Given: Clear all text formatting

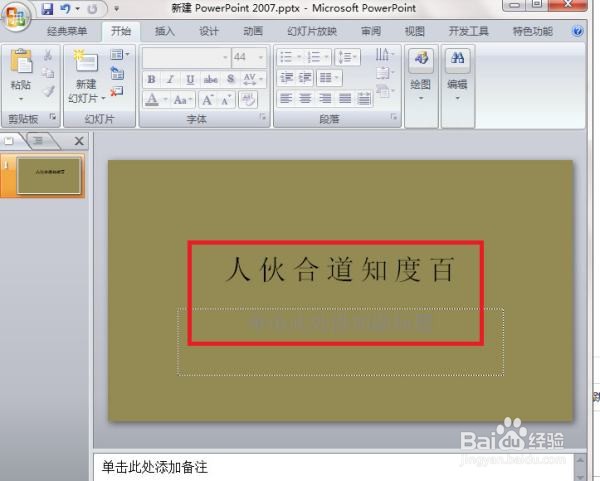Looking at the screenshot, I should [248, 100].
